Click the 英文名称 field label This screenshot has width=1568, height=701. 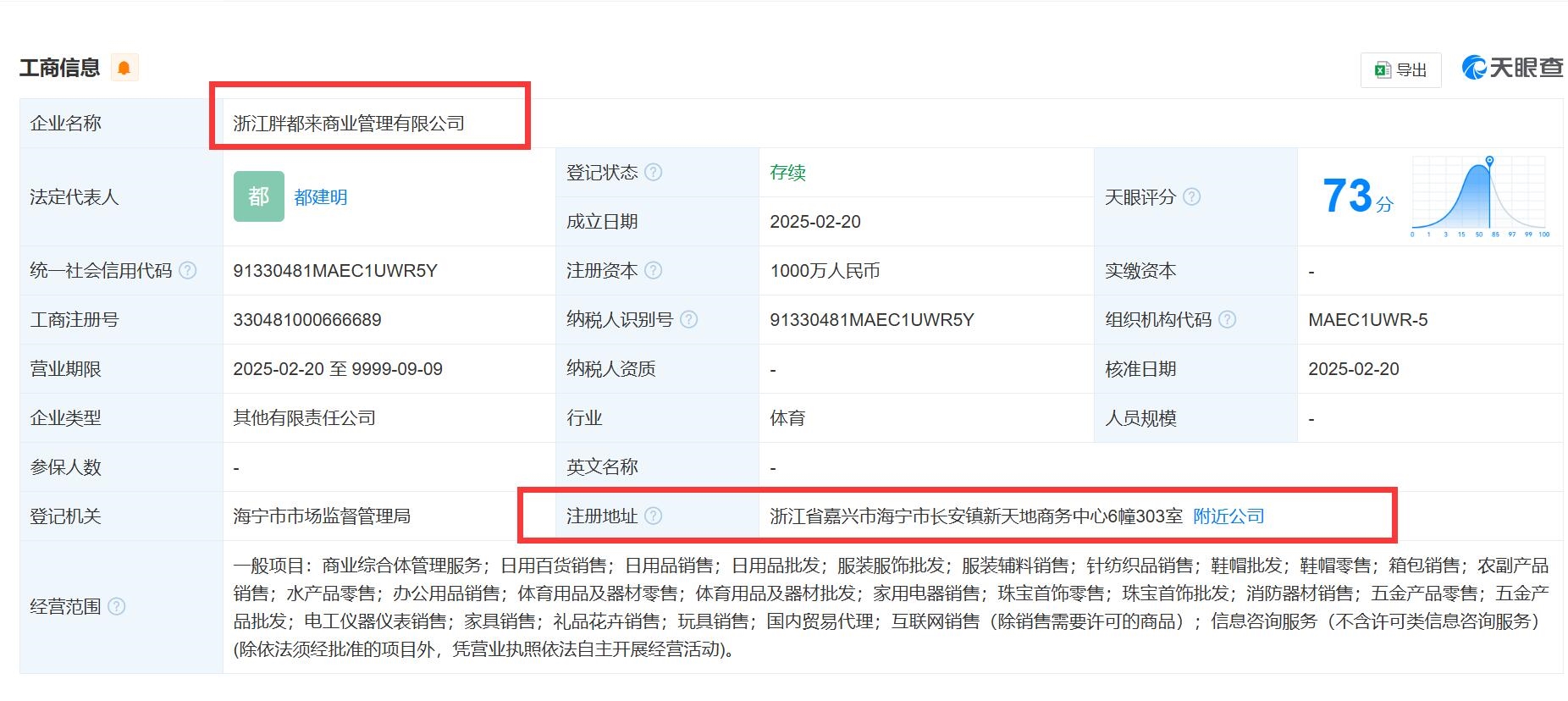coord(602,467)
